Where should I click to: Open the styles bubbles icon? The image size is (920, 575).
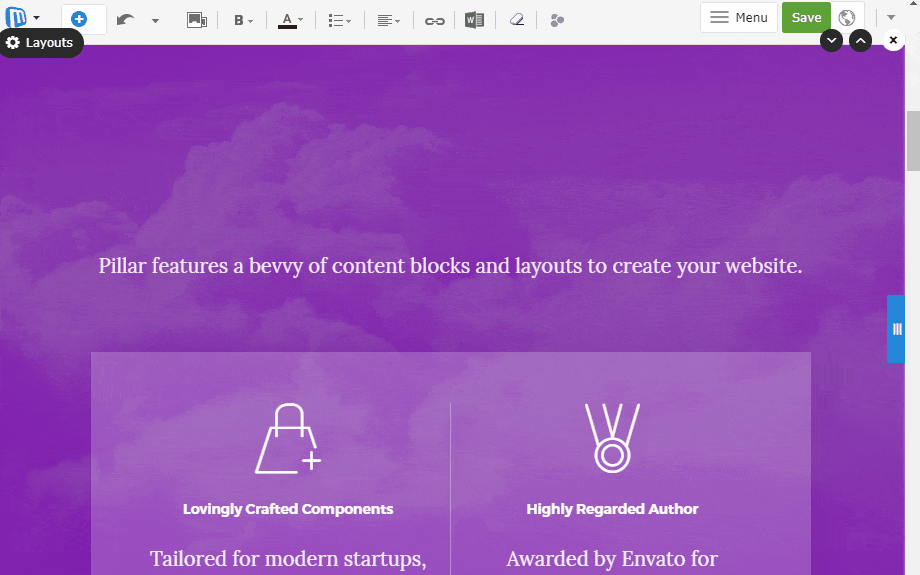point(557,21)
